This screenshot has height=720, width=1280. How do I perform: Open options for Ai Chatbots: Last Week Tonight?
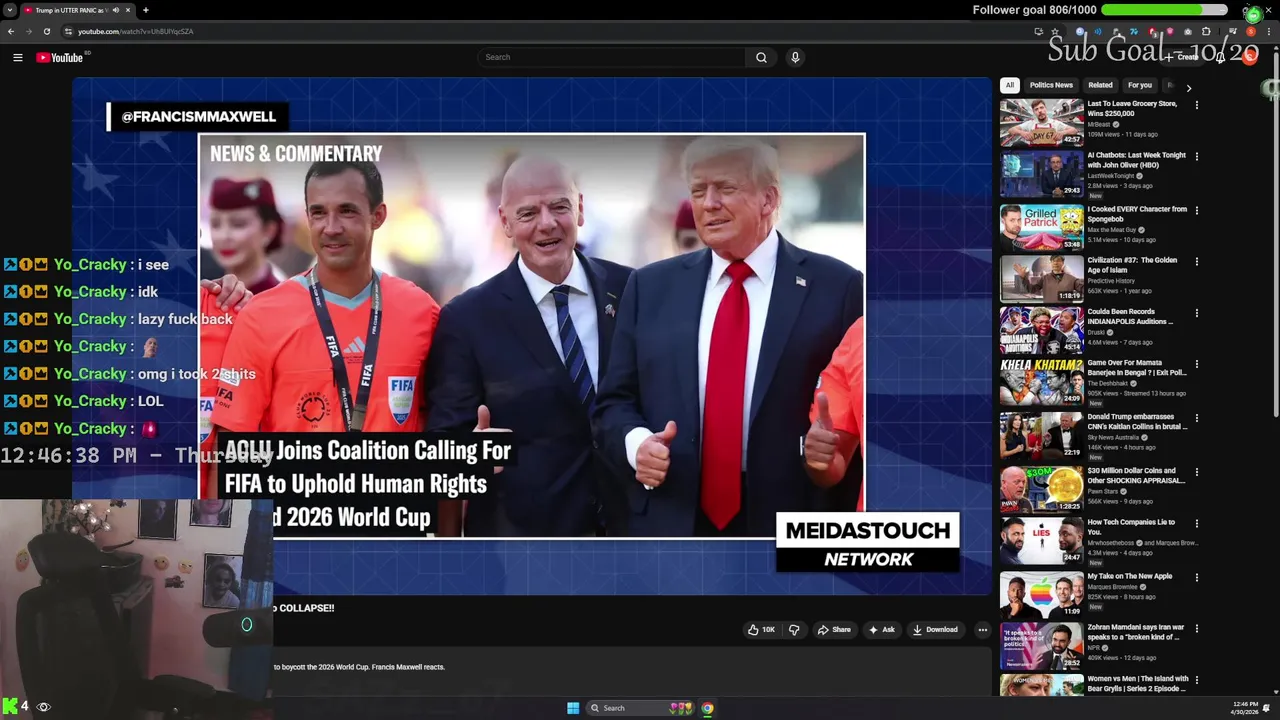pos(1196,156)
